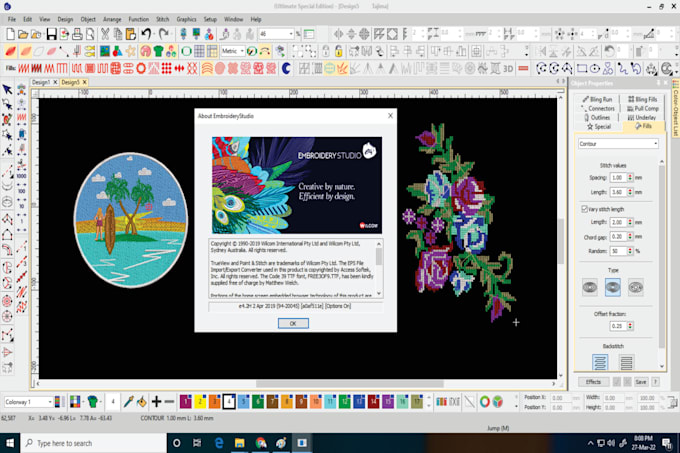Click the color wheel icon

[x=484, y=402]
